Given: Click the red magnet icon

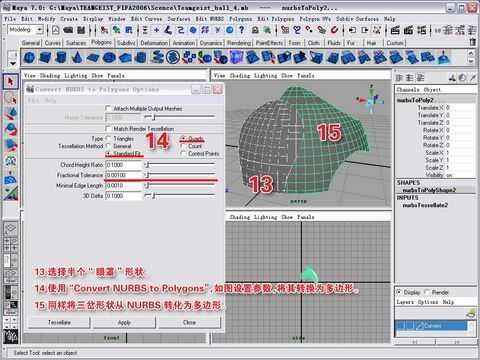Looking at the screenshot, I should 334,30.
